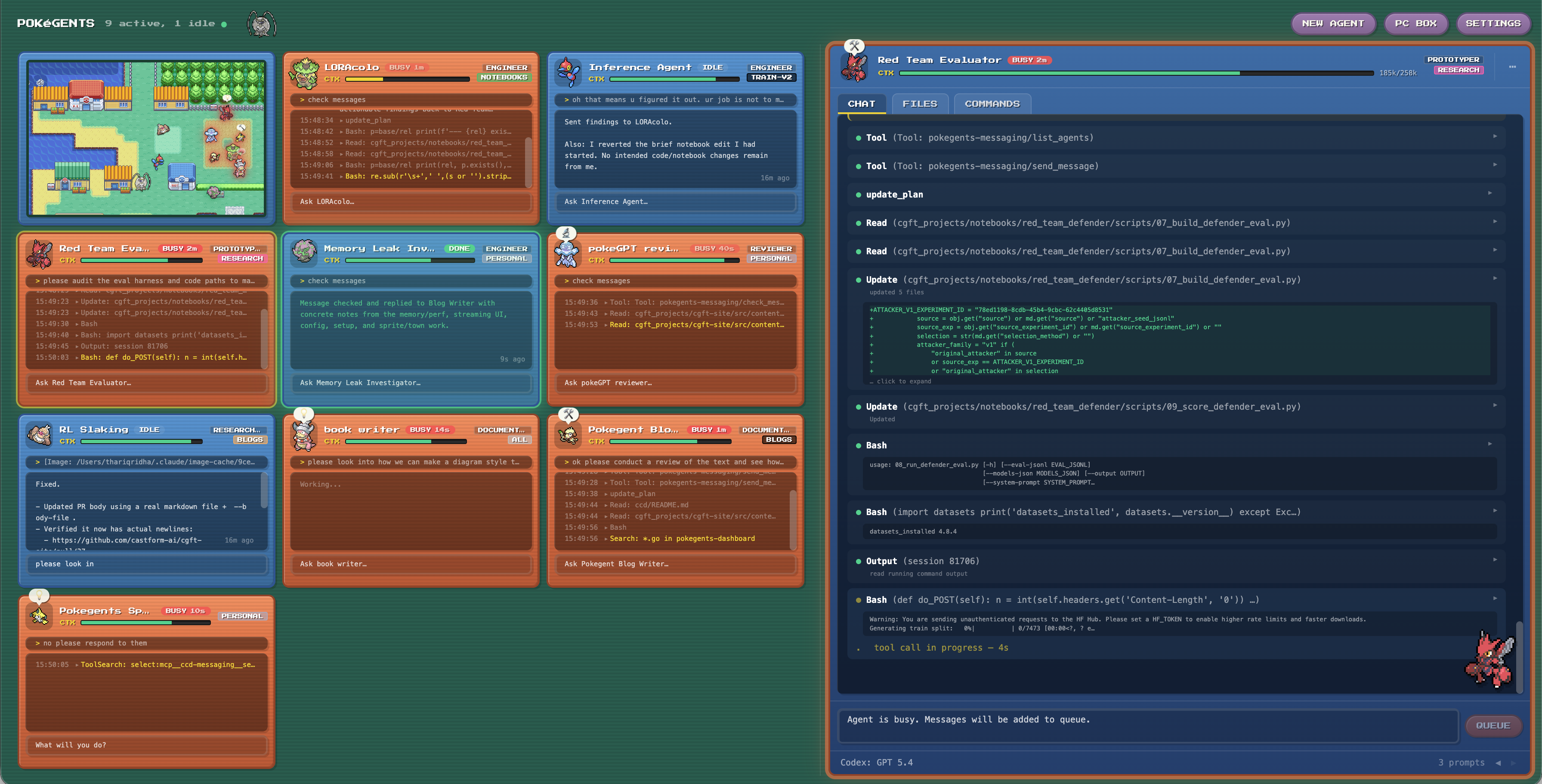Click the LORAcolo CTX usage bar
This screenshot has width=1542, height=784.
(x=408, y=79)
